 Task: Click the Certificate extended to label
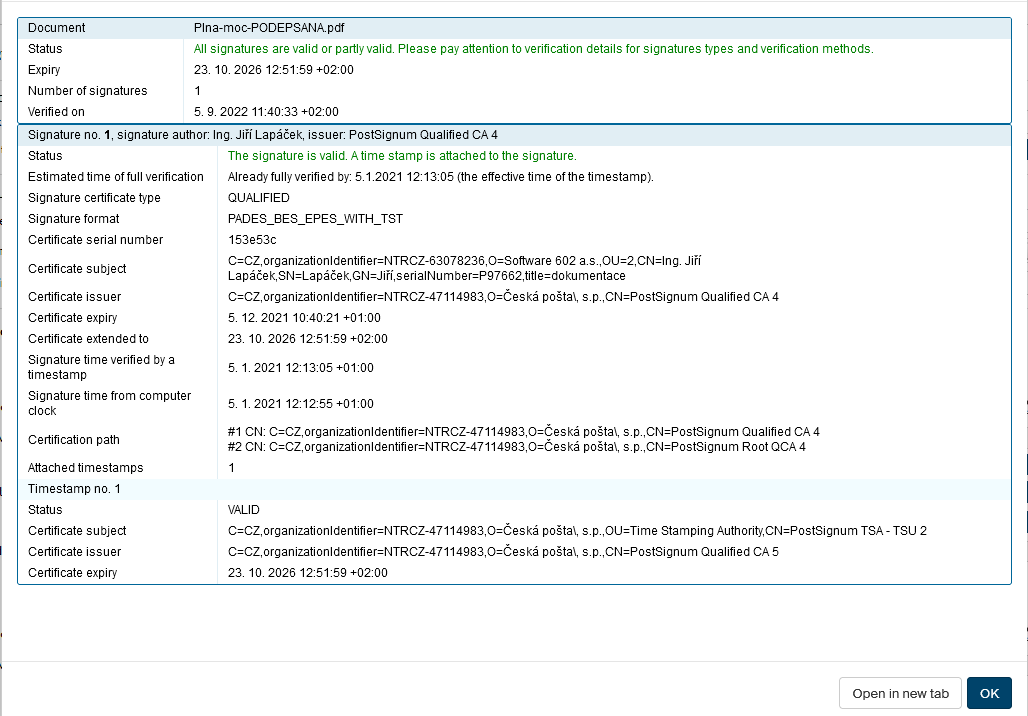[x=88, y=339]
